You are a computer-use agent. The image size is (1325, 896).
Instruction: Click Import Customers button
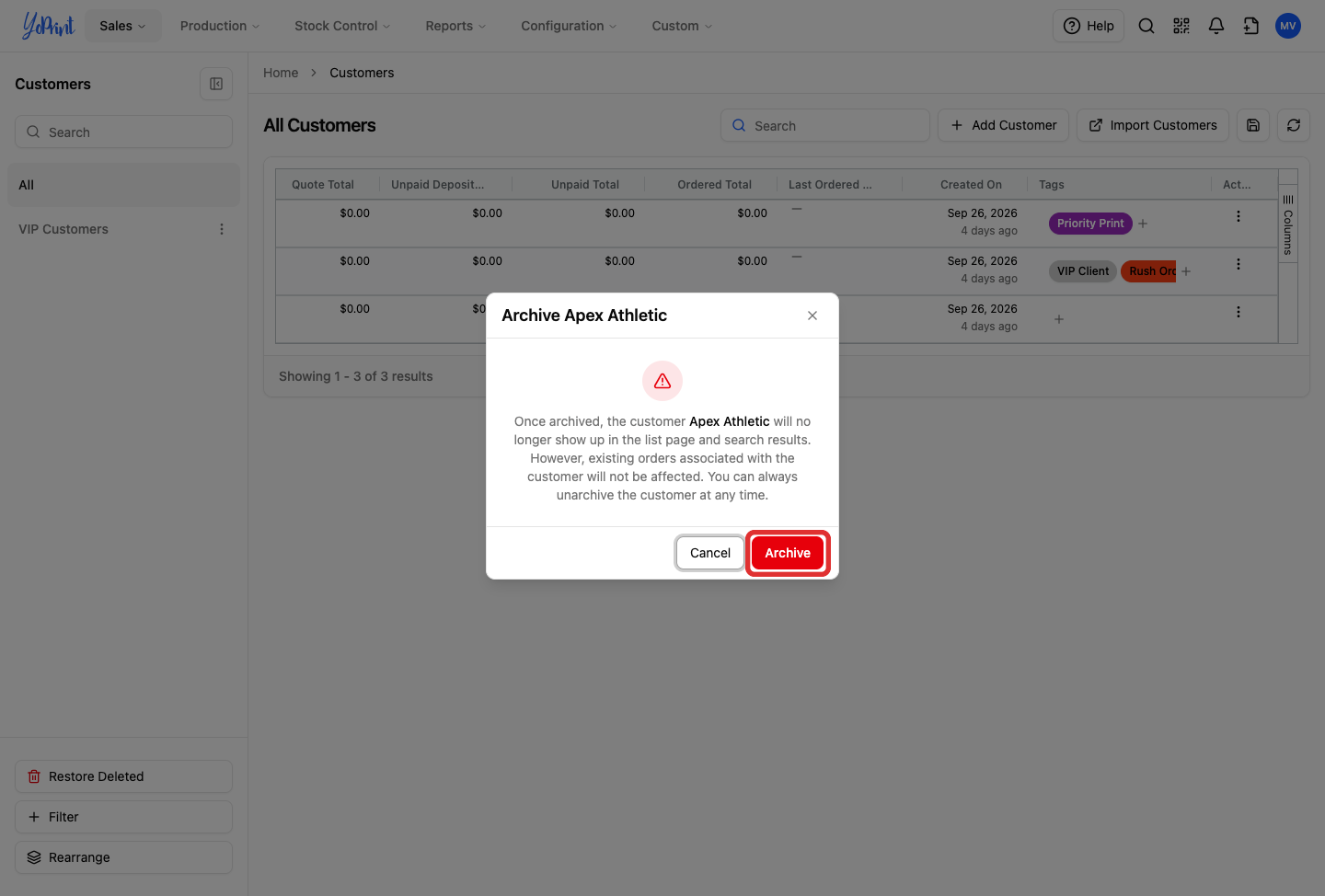(1153, 125)
